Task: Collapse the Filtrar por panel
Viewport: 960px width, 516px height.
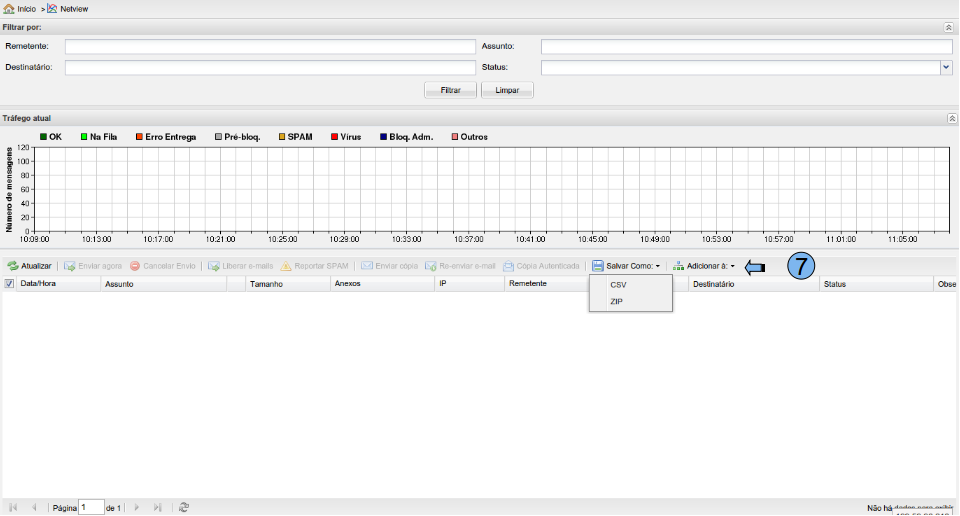Action: [x=949, y=28]
